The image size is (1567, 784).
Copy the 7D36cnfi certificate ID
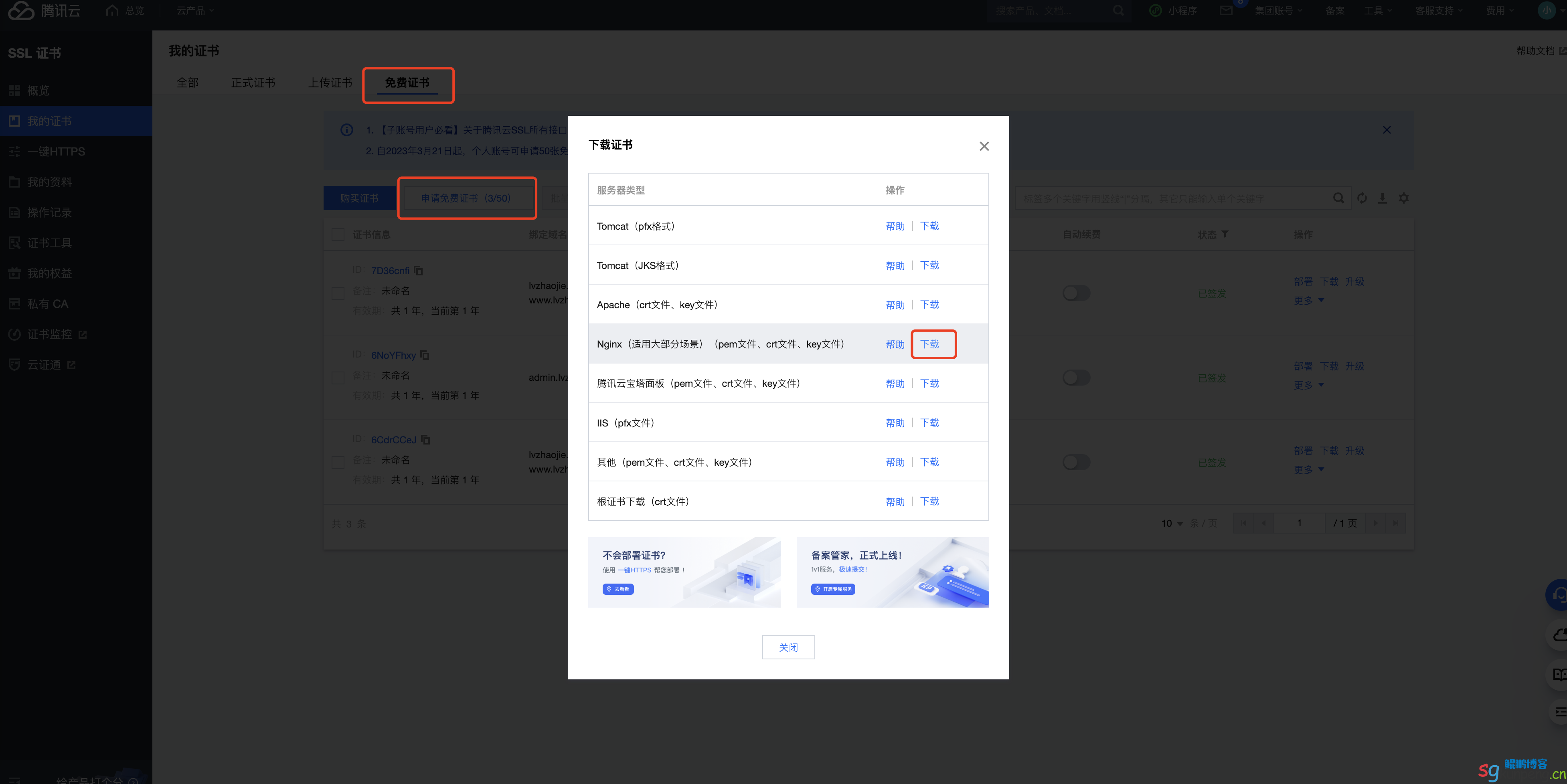(x=418, y=270)
